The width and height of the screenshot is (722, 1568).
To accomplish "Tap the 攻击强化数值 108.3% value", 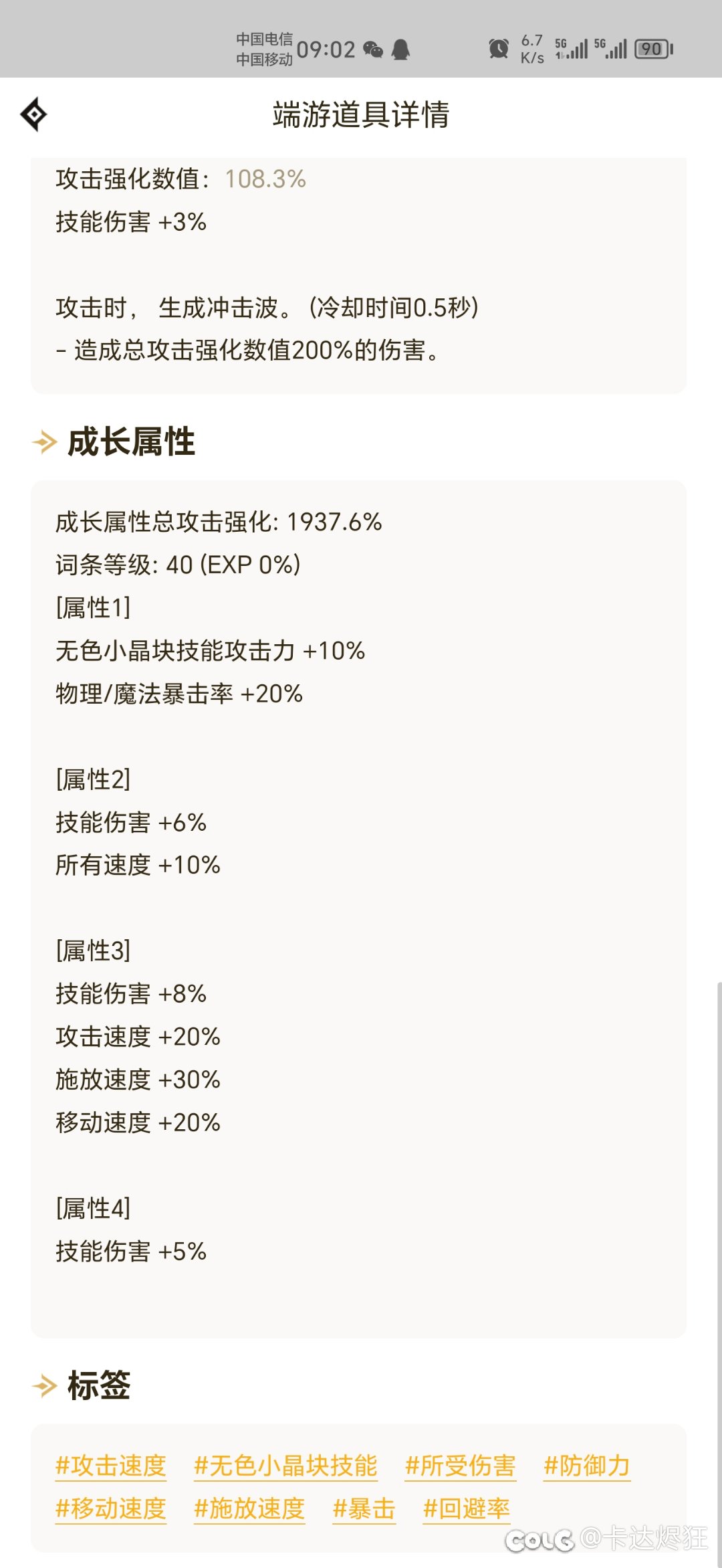I will (x=265, y=179).
